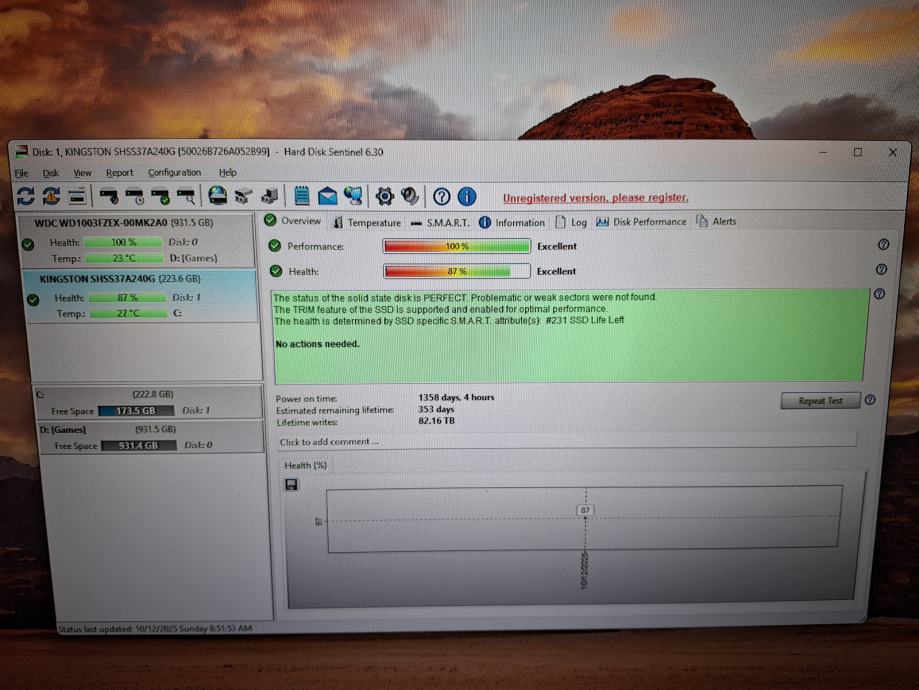Open configuration via the gear icon

[x=384, y=196]
